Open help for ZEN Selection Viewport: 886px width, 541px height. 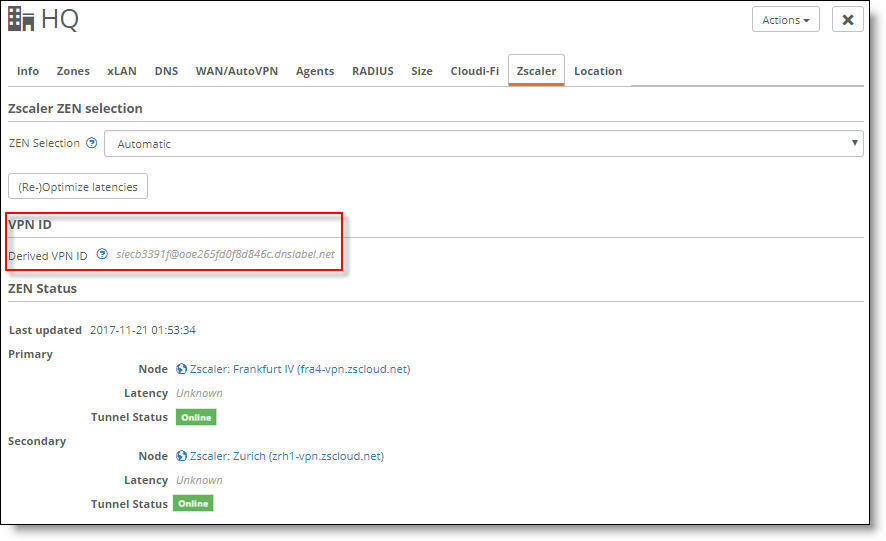click(92, 143)
